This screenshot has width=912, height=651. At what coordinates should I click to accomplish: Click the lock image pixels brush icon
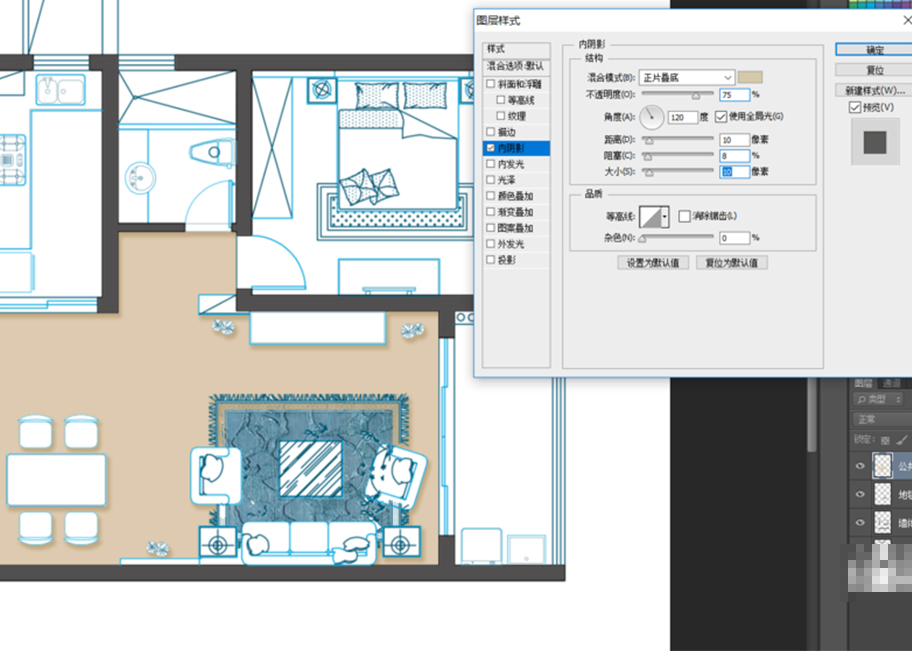click(x=902, y=440)
